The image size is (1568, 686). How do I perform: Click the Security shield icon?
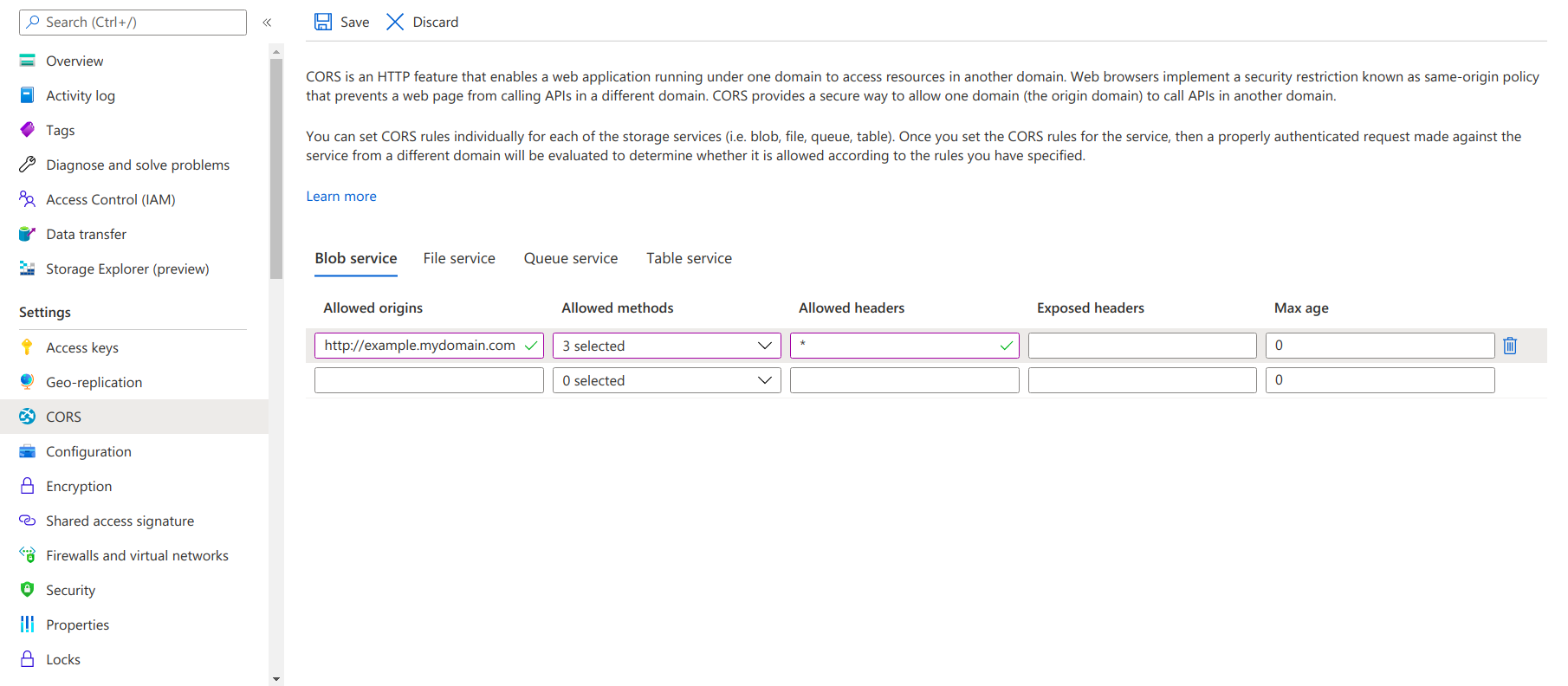(x=28, y=590)
